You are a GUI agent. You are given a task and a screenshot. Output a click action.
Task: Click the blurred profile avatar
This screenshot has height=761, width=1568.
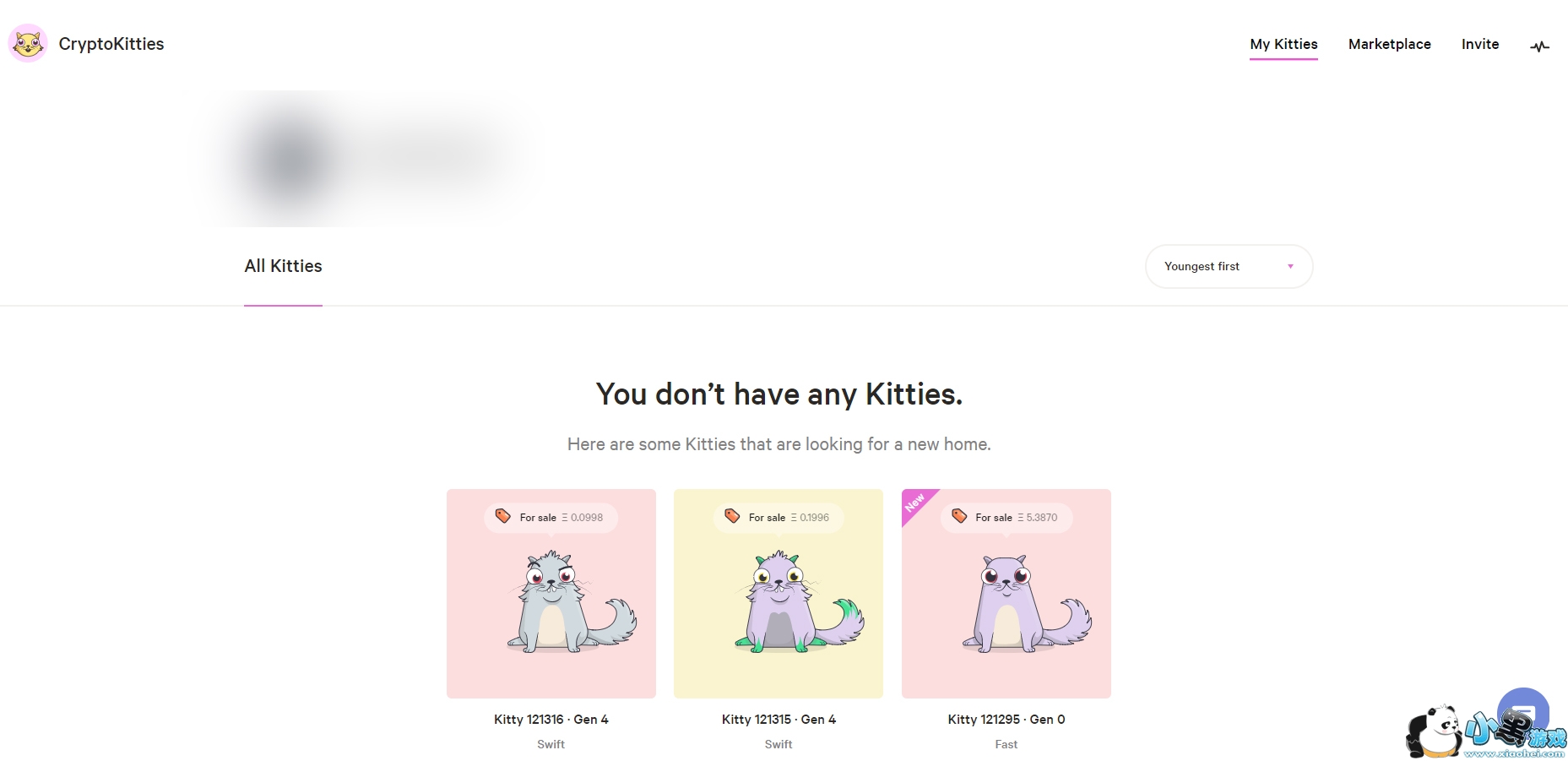point(290,160)
